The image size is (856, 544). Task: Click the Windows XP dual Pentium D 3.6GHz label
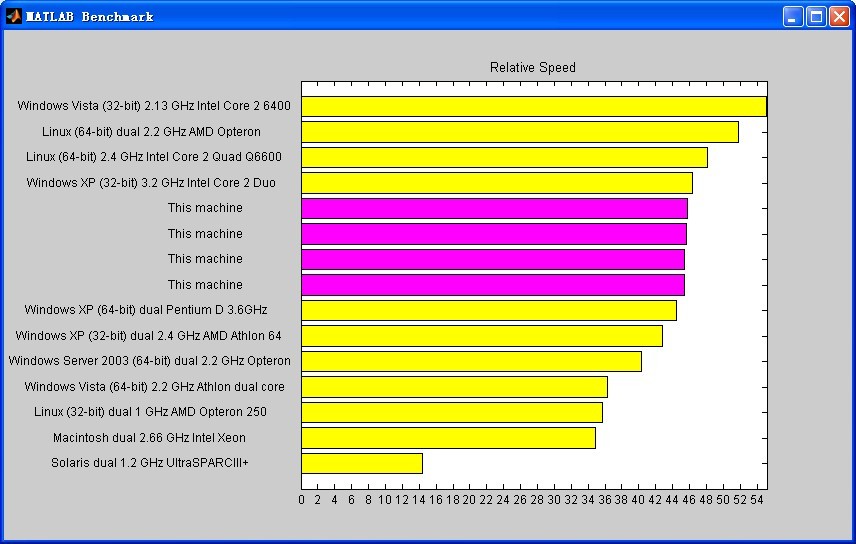click(146, 310)
